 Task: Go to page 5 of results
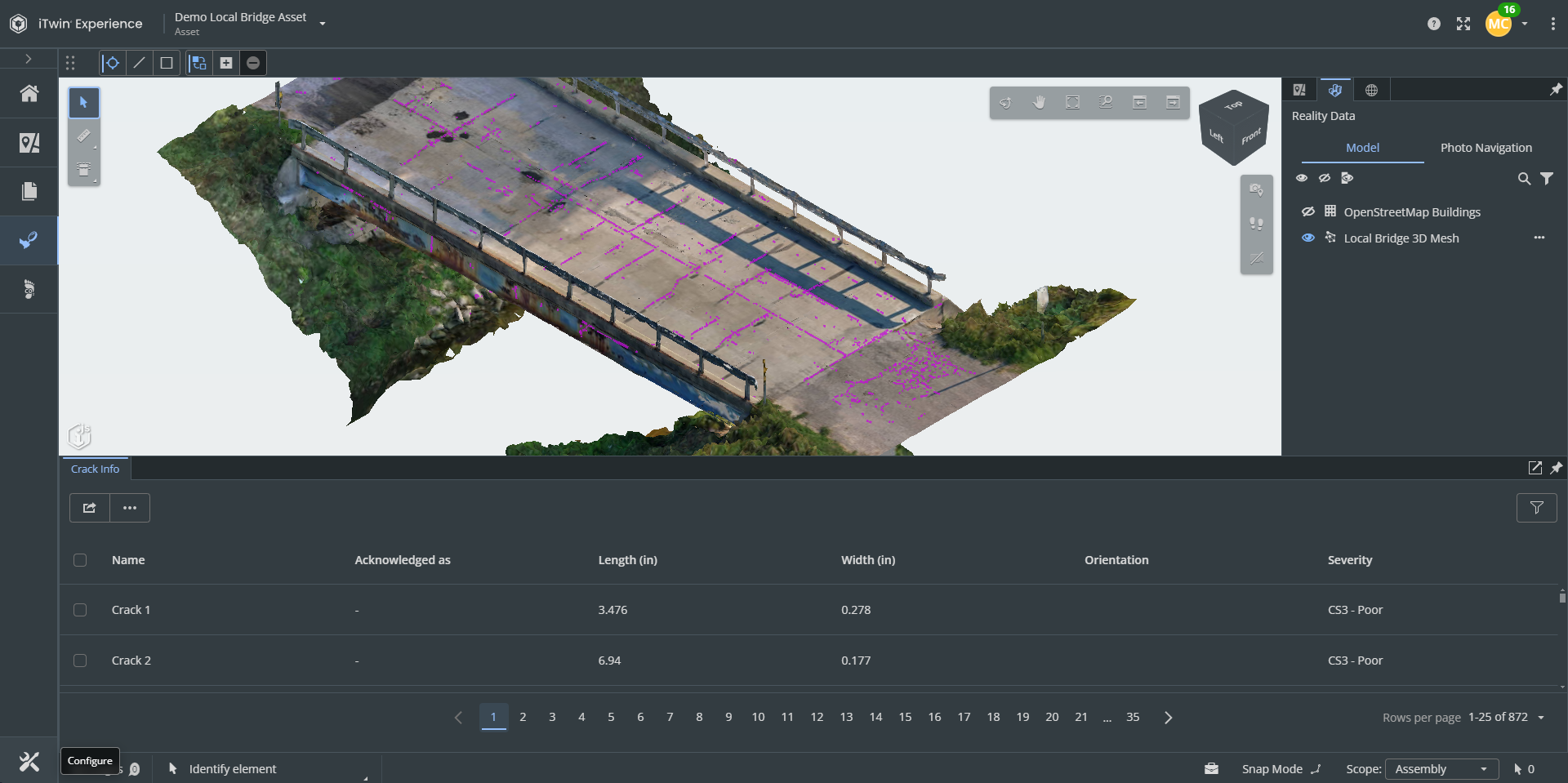click(x=611, y=717)
